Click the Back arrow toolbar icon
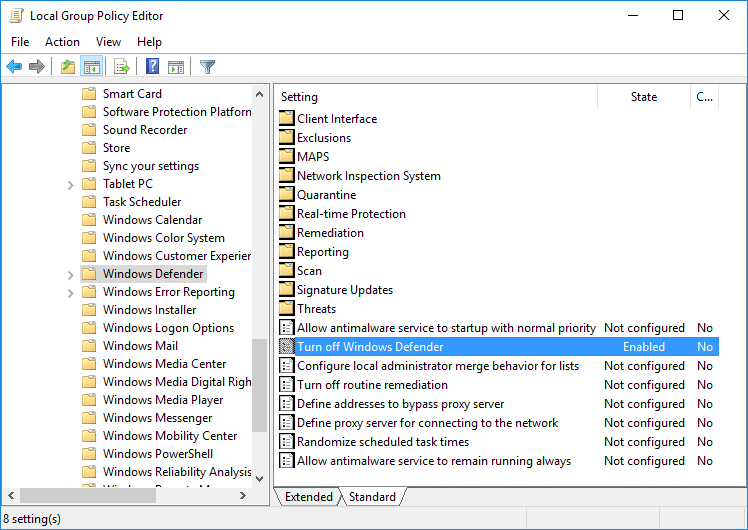The image size is (748, 530). (x=14, y=66)
